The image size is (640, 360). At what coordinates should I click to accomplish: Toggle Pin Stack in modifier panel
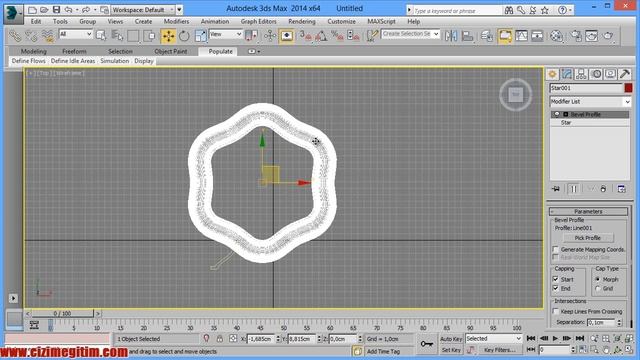pyautogui.click(x=556, y=189)
